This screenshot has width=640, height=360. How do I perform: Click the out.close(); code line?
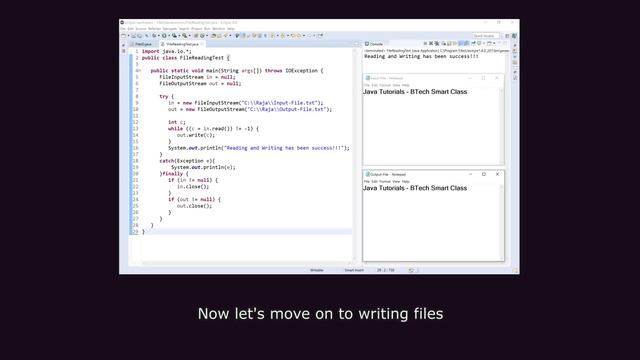point(194,206)
